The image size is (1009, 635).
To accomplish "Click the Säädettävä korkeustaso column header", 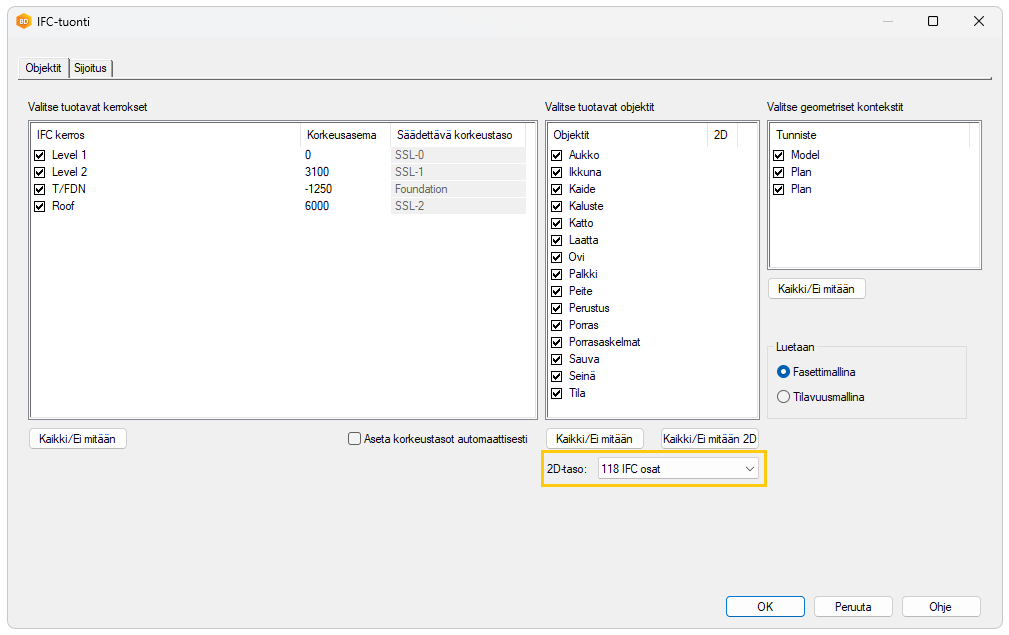I will [458, 135].
